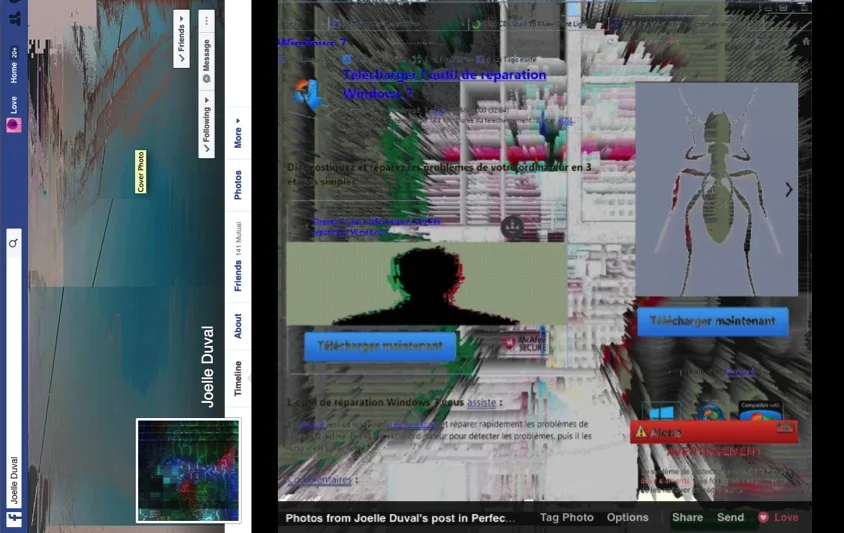Click left Télécharger maintenant button

click(380, 346)
